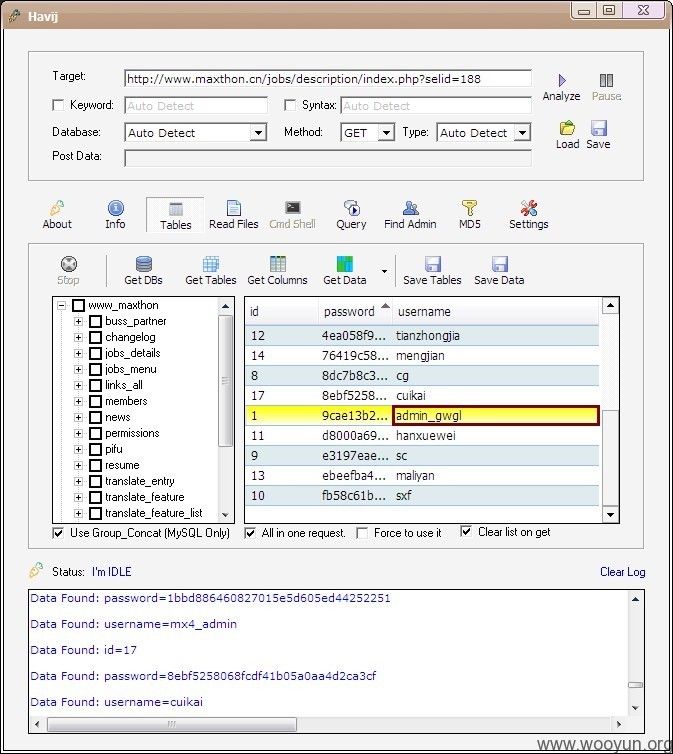Toggle Use Group_Concat (MySQL Only) checkbox
The height and width of the screenshot is (754, 673).
click(58, 533)
